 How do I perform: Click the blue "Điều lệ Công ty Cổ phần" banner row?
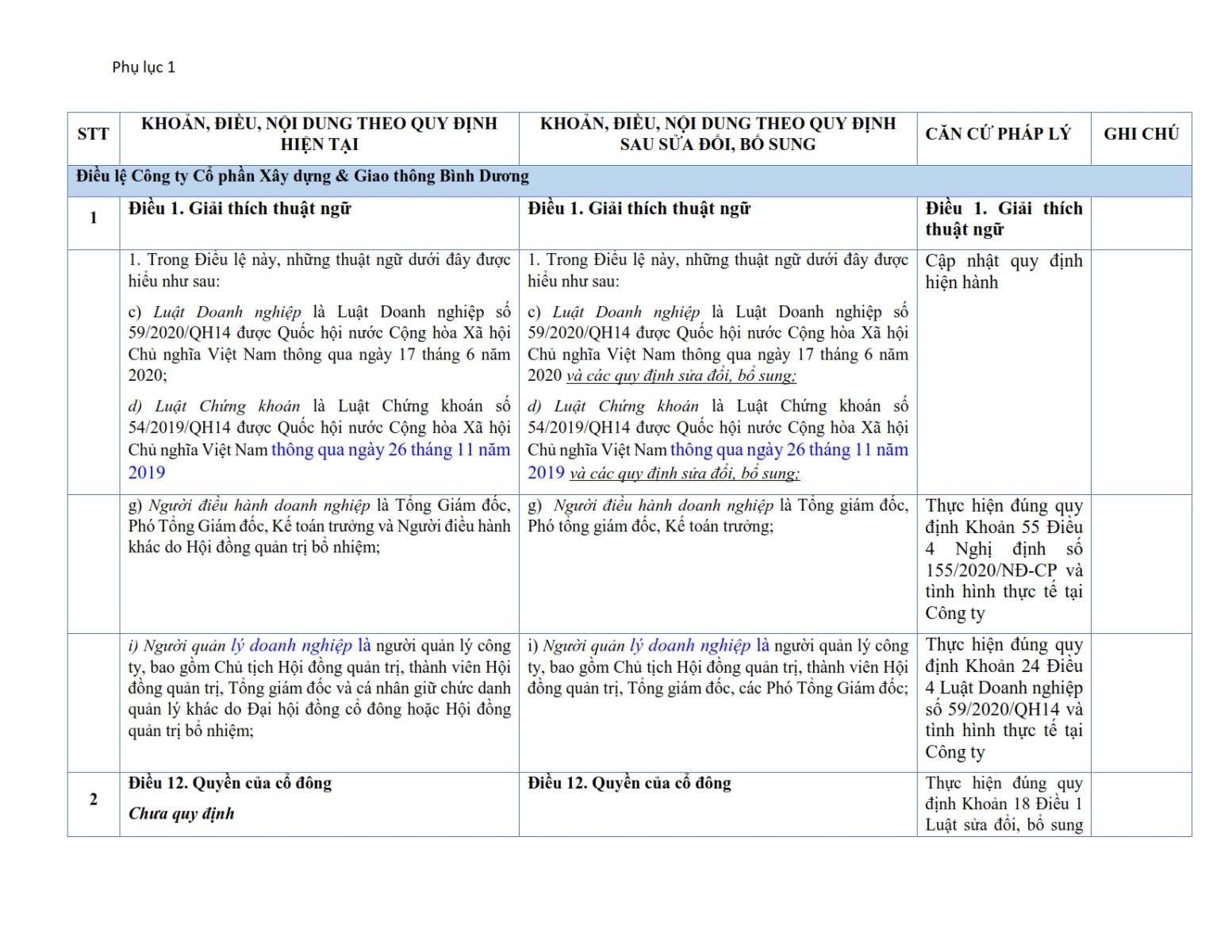point(302,177)
